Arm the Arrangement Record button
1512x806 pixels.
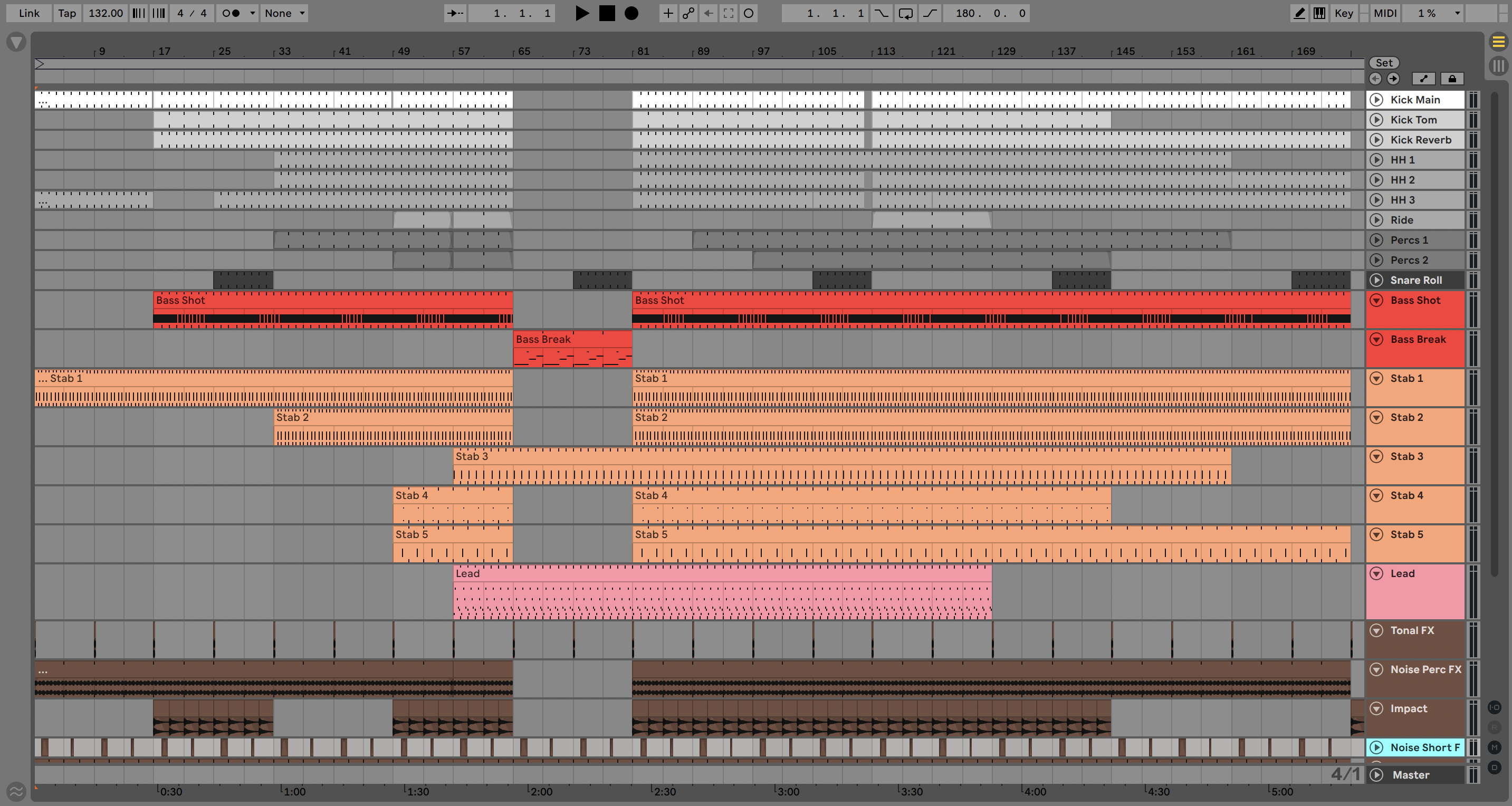(x=631, y=13)
